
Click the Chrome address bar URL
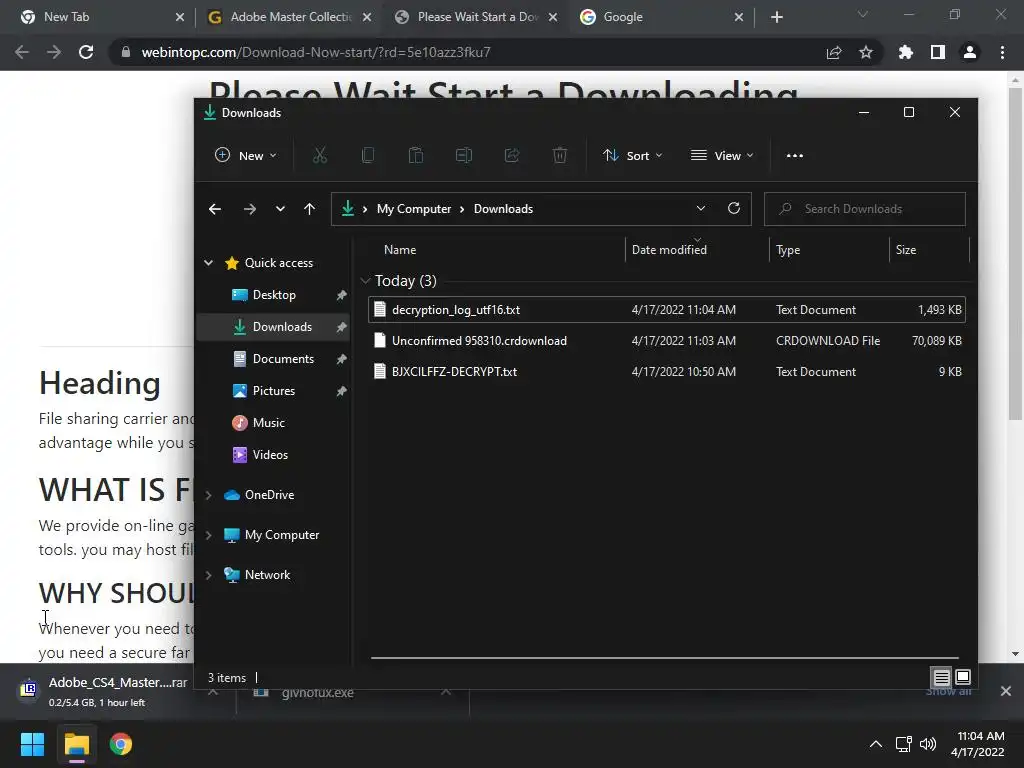(x=316, y=52)
